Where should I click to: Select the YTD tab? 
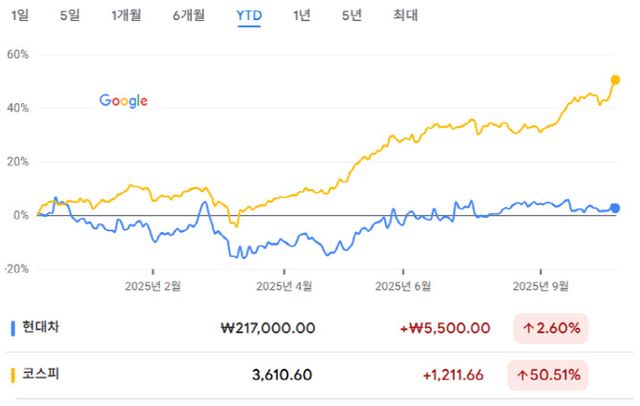coord(249,15)
